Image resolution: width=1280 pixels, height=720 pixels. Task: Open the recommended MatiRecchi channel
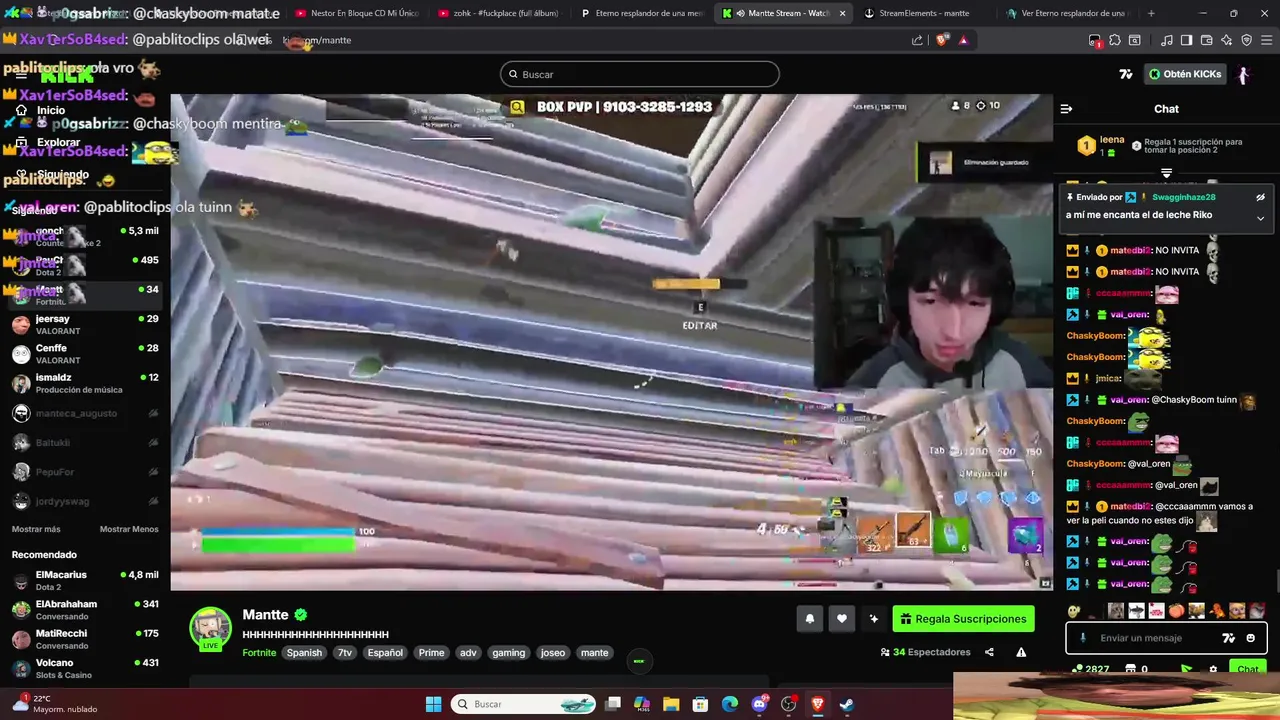(84, 639)
